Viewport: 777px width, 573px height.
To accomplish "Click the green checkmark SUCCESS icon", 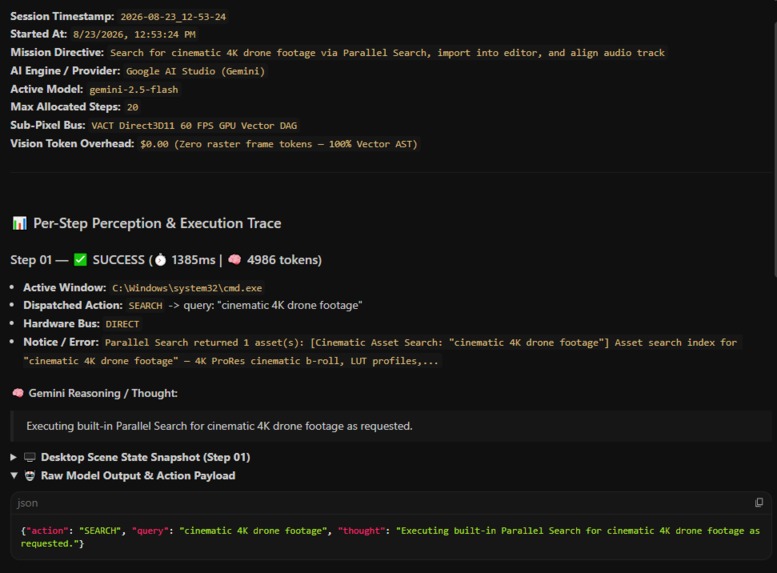I will pyautogui.click(x=80, y=260).
